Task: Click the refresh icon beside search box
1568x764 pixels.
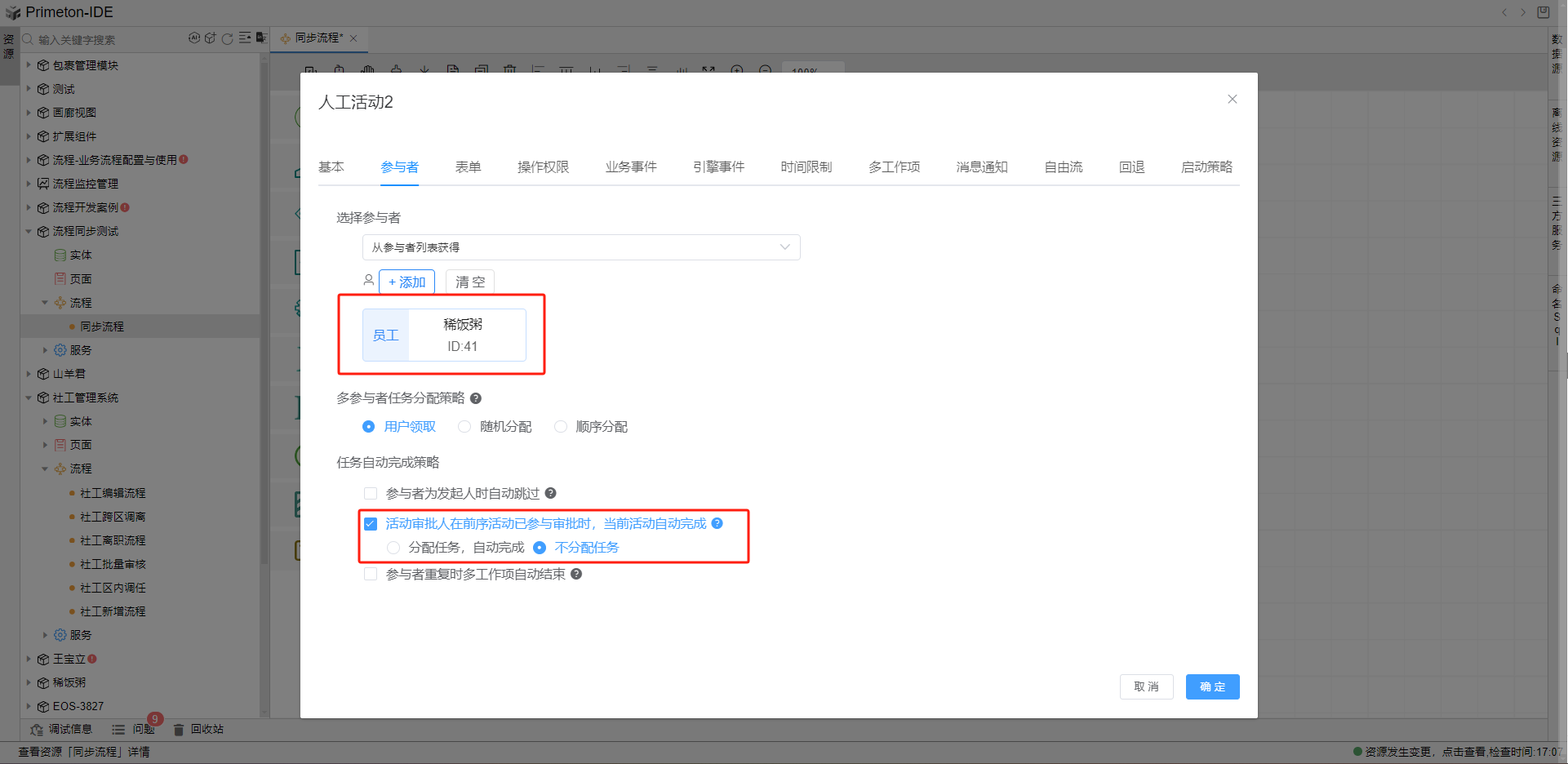Action: pyautogui.click(x=228, y=38)
